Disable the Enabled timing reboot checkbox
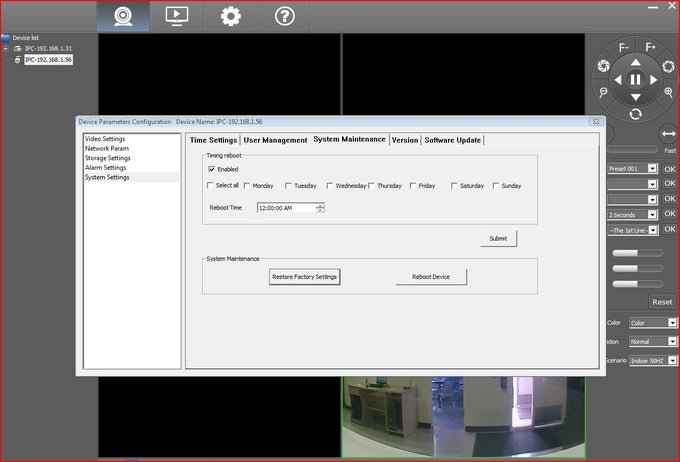Image resolution: width=680 pixels, height=462 pixels. pyautogui.click(x=211, y=170)
